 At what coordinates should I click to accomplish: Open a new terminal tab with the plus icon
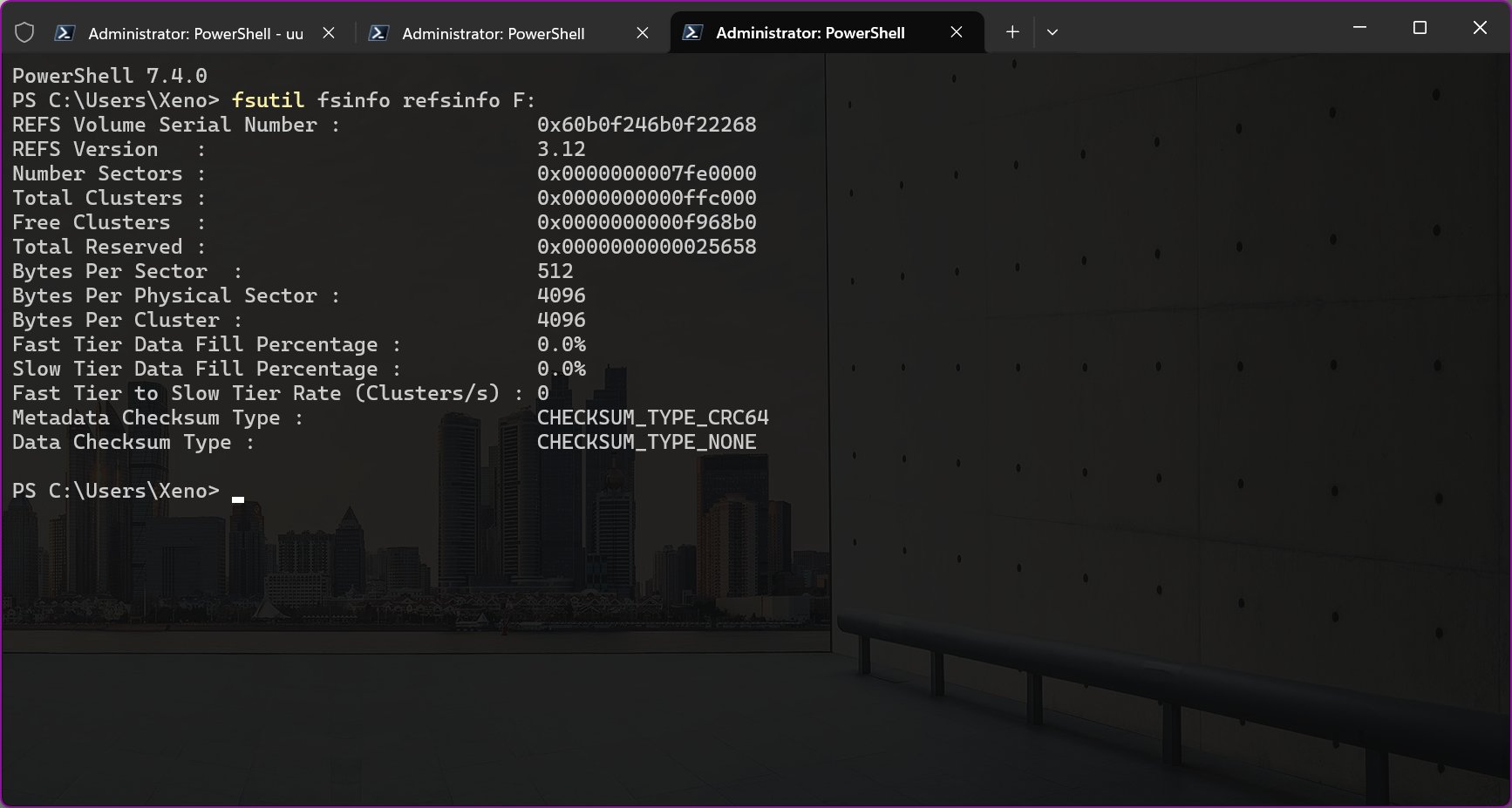tap(1011, 32)
